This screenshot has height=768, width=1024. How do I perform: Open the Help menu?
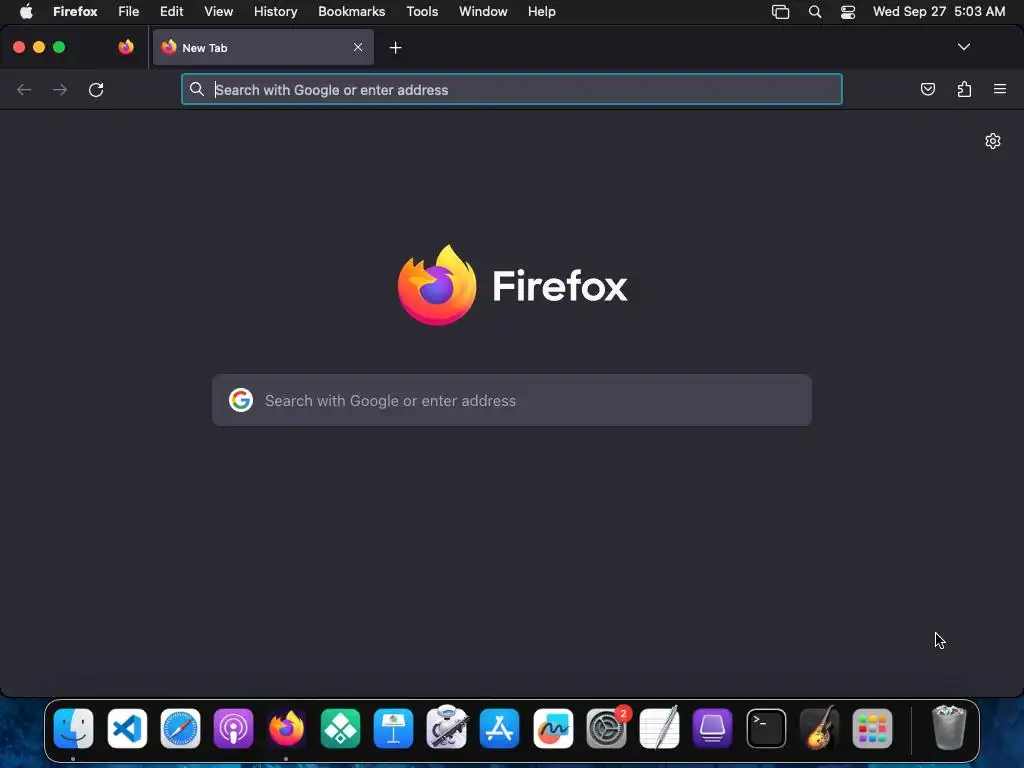click(x=541, y=12)
